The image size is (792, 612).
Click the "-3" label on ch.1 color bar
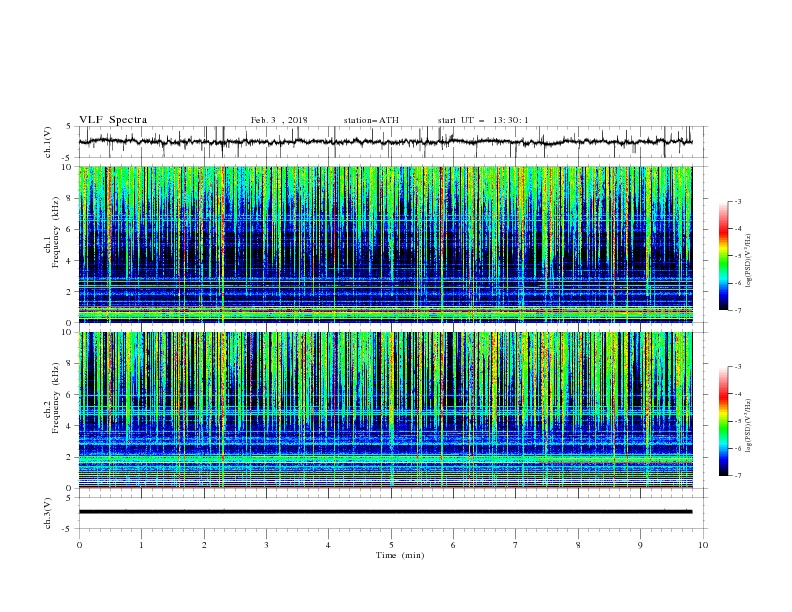(738, 201)
